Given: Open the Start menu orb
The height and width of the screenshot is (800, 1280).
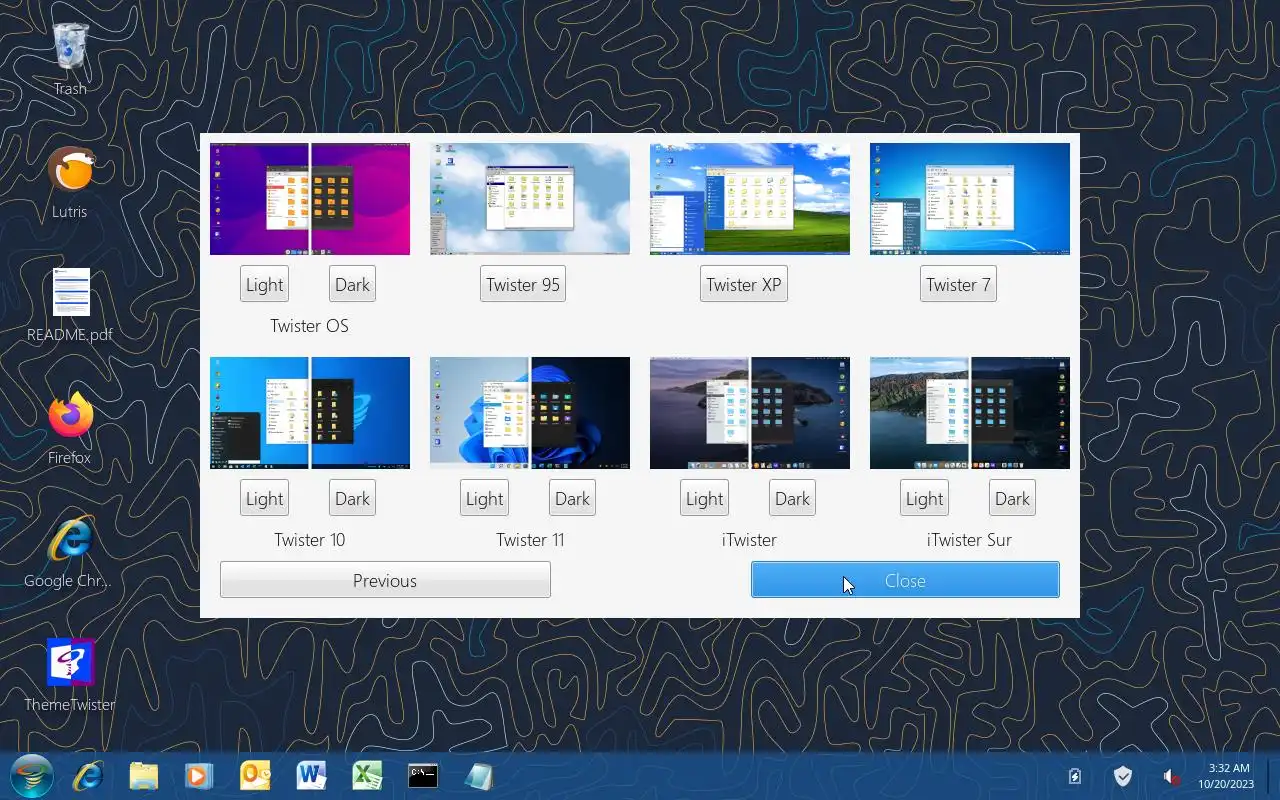Looking at the screenshot, I should coord(32,776).
